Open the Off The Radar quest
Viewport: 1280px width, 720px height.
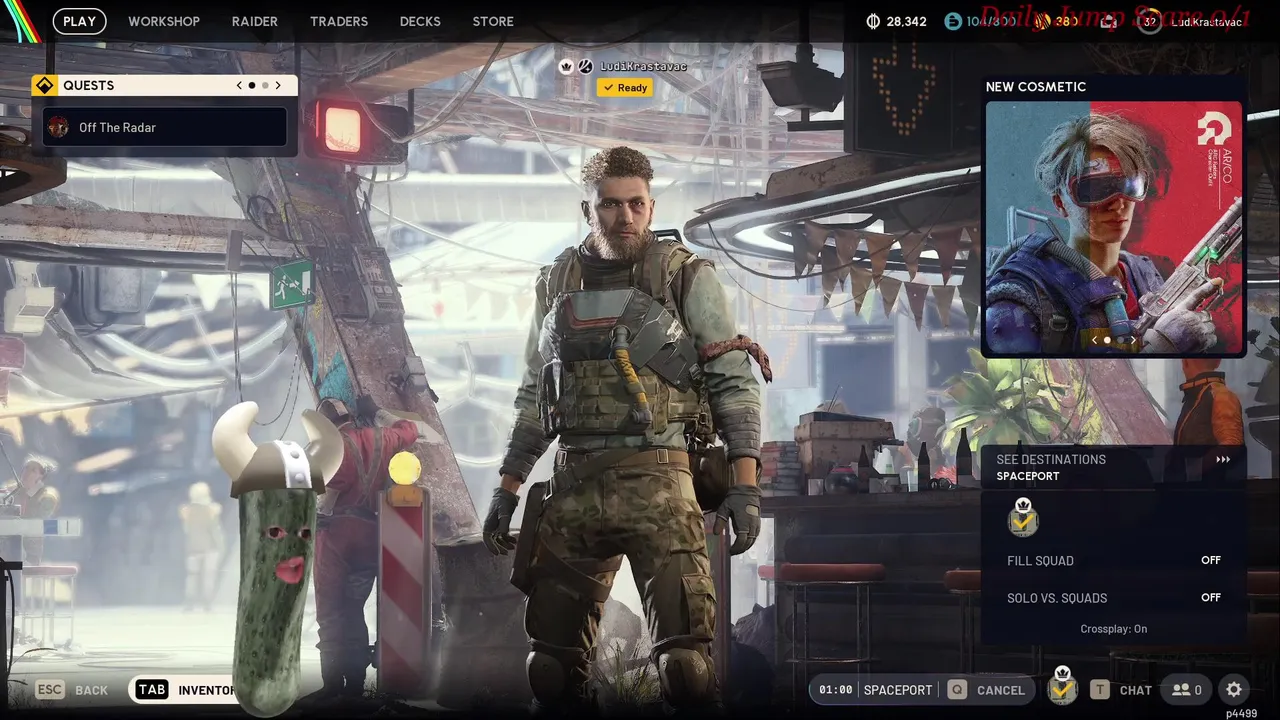pos(165,127)
